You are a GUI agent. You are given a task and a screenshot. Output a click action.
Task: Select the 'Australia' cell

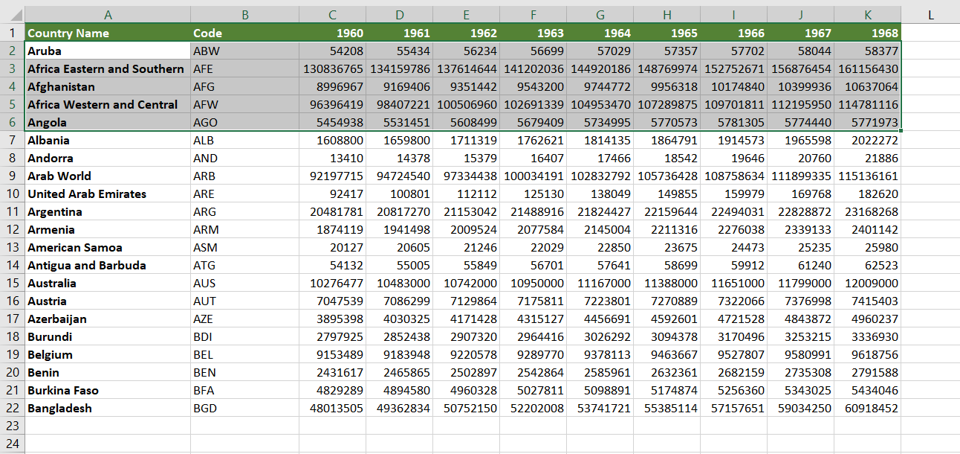(x=108, y=283)
